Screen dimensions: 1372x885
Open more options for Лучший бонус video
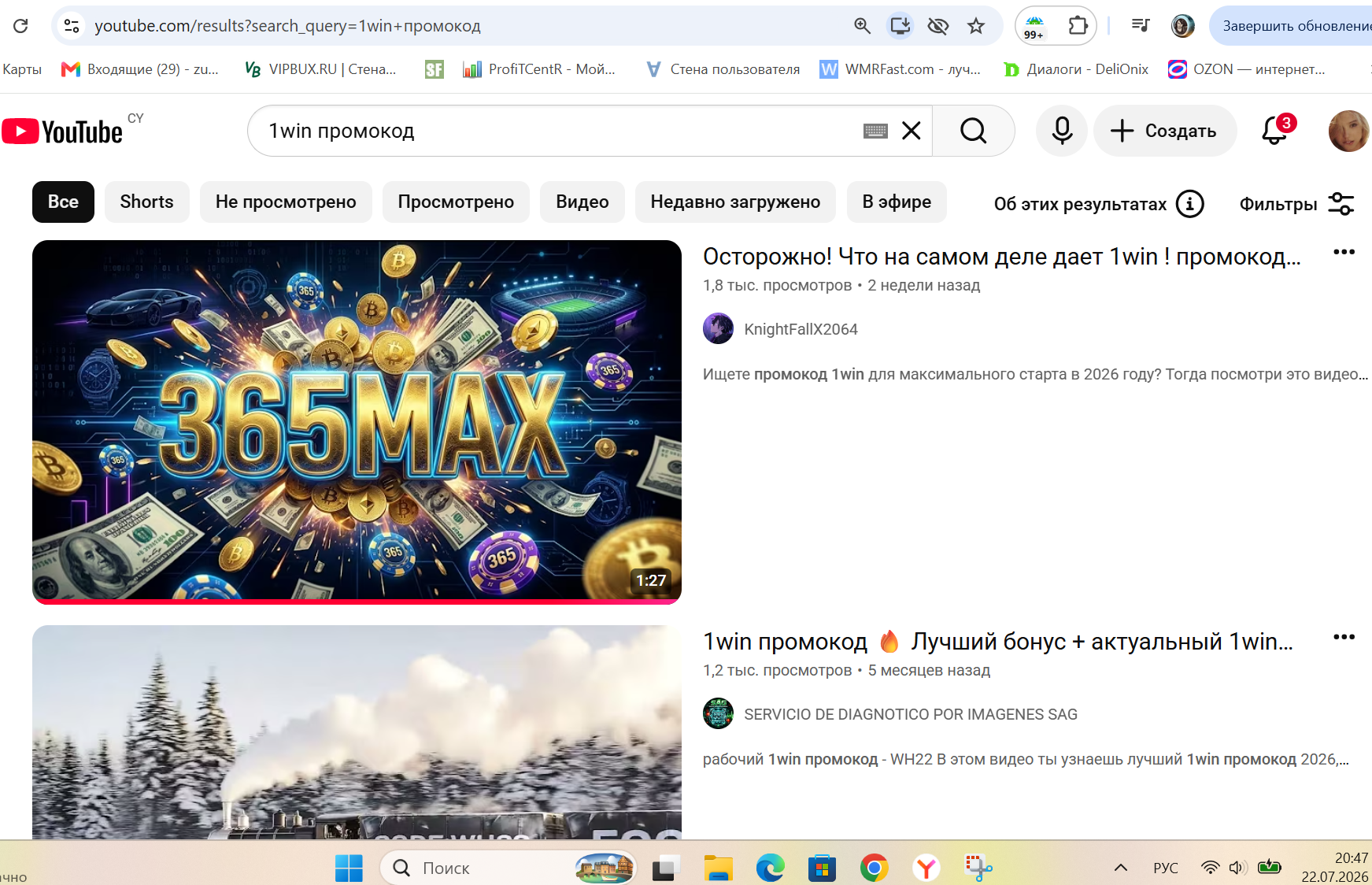click(1344, 637)
